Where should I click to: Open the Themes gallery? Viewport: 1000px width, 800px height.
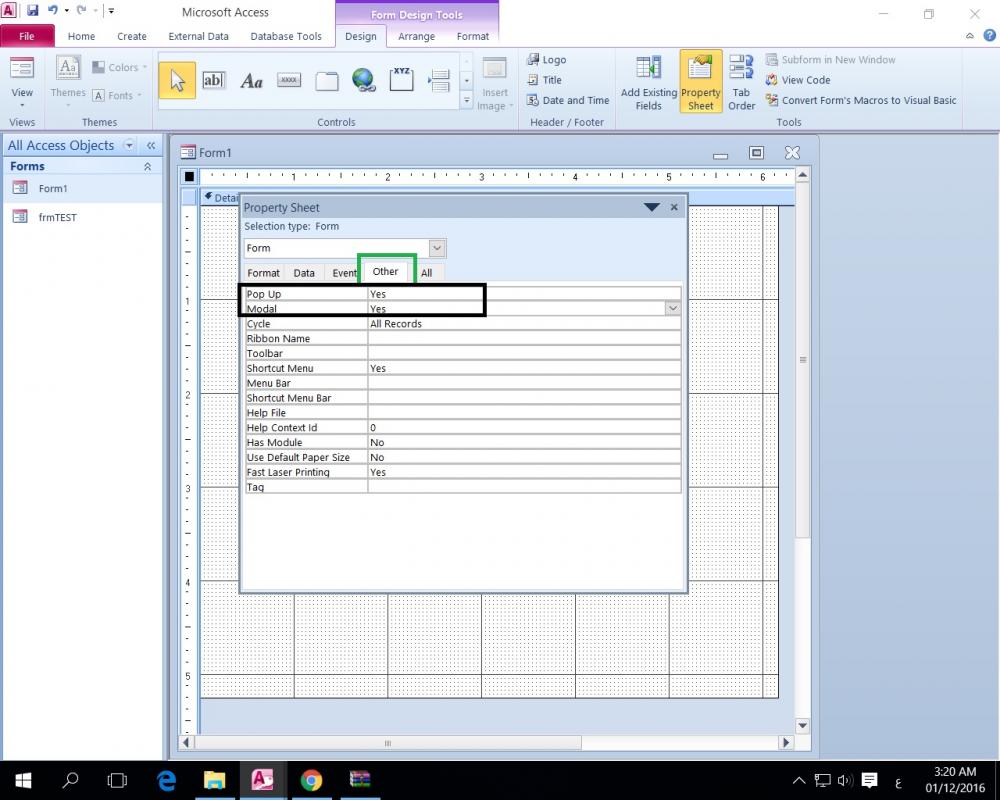pos(68,82)
